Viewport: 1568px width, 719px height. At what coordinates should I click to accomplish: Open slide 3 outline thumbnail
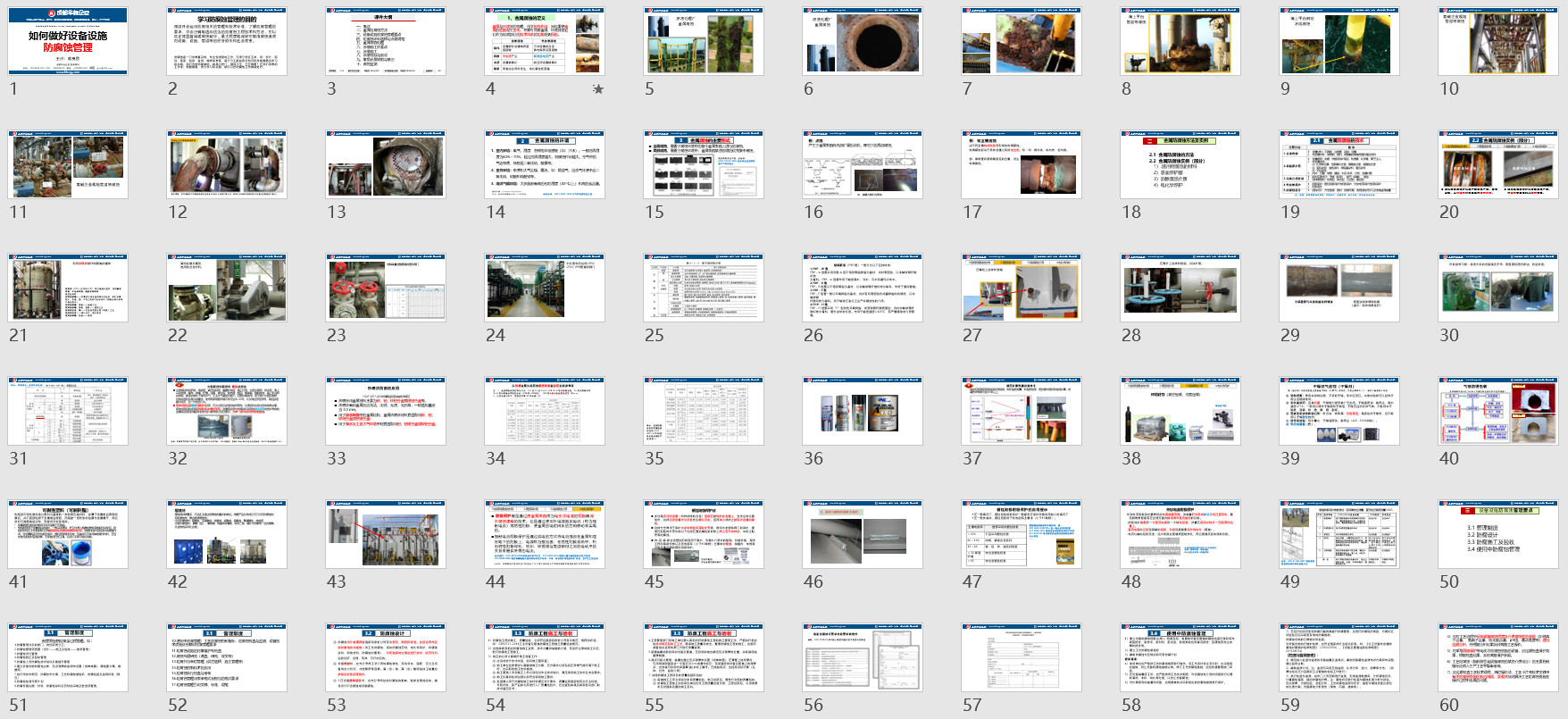[386, 41]
